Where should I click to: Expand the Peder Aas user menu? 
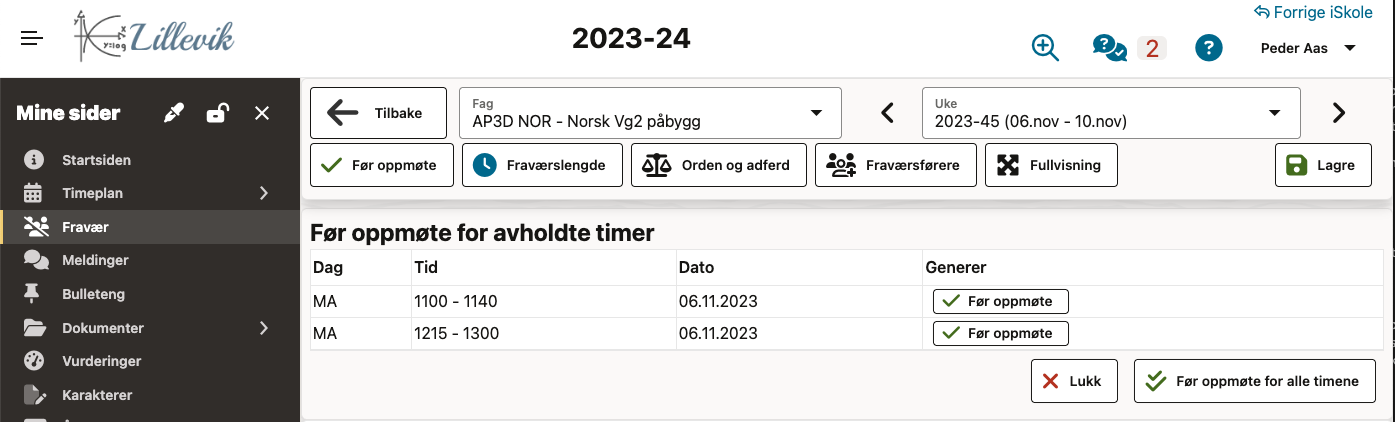pyautogui.click(x=1308, y=48)
